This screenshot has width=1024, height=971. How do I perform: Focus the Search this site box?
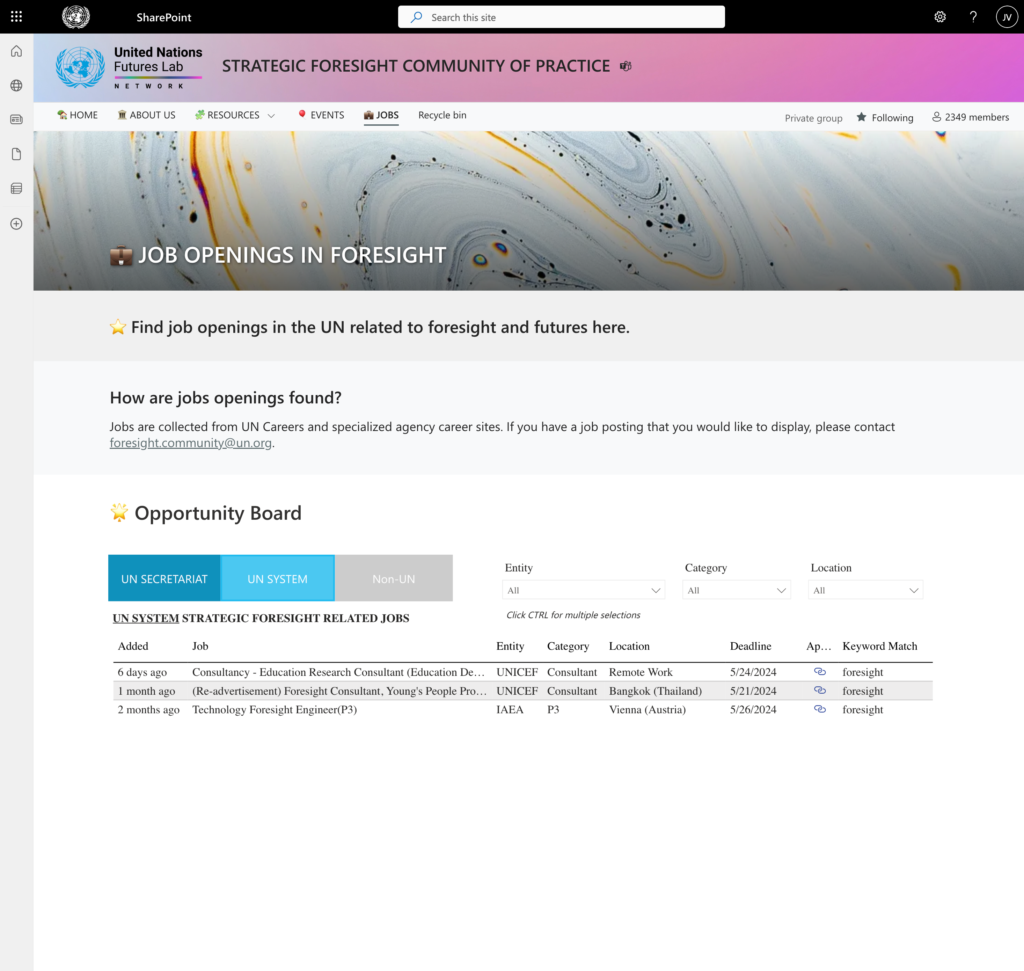[561, 17]
